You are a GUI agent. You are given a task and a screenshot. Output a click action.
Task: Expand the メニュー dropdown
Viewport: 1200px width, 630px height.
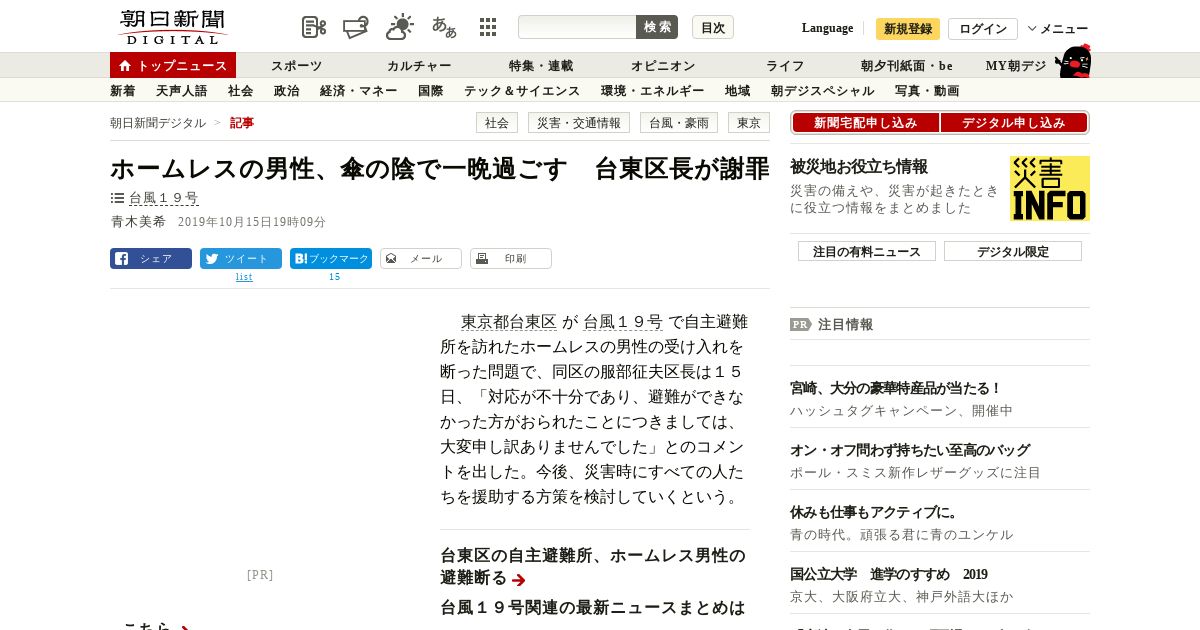click(x=1058, y=29)
